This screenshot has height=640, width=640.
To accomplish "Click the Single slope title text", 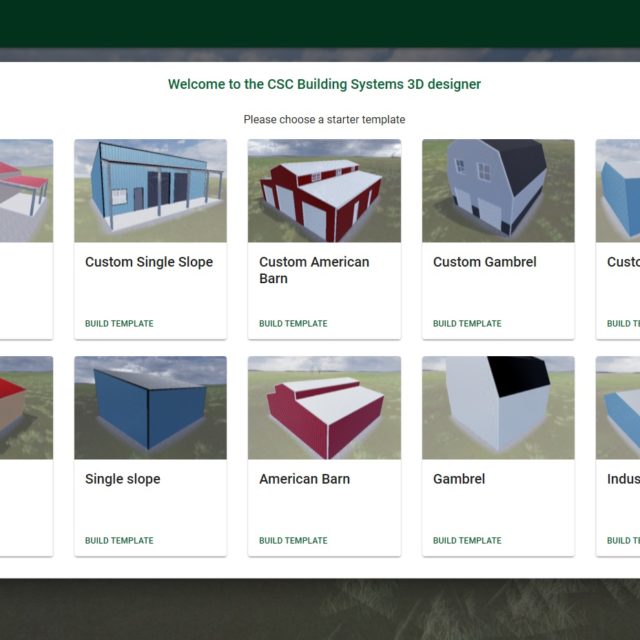I will point(122,479).
